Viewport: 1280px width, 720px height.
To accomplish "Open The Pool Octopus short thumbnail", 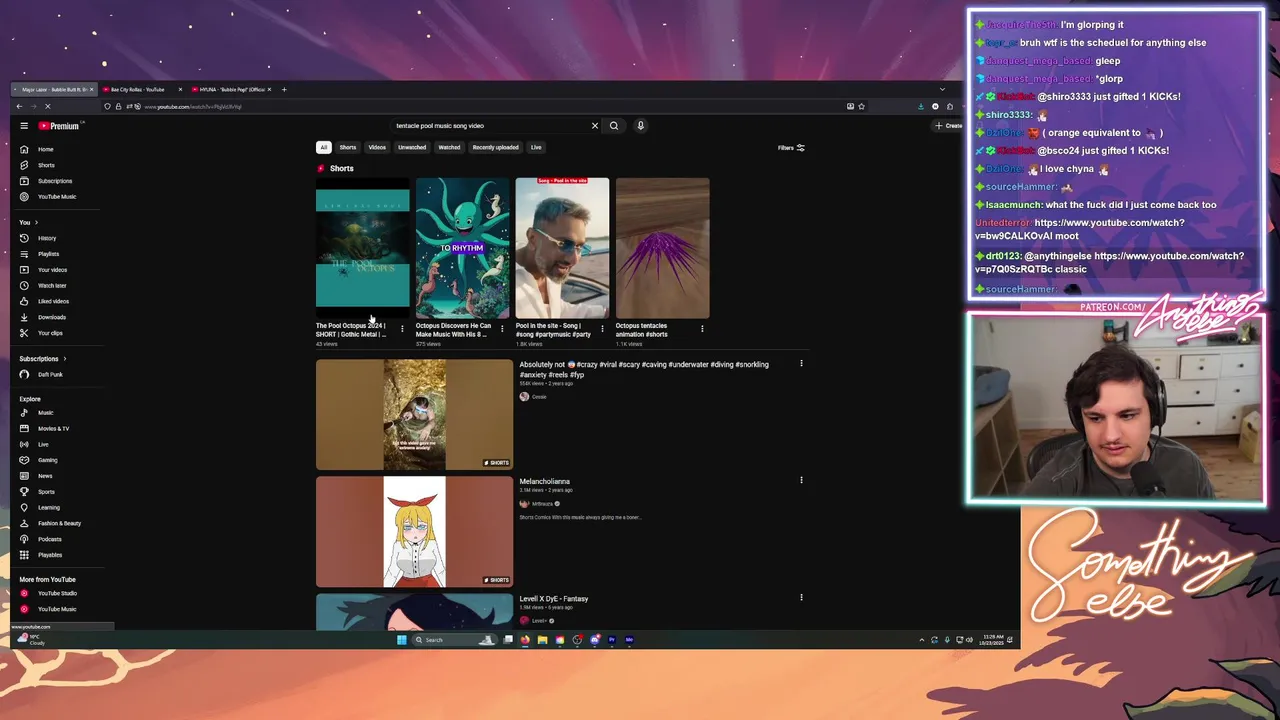I will [362, 248].
